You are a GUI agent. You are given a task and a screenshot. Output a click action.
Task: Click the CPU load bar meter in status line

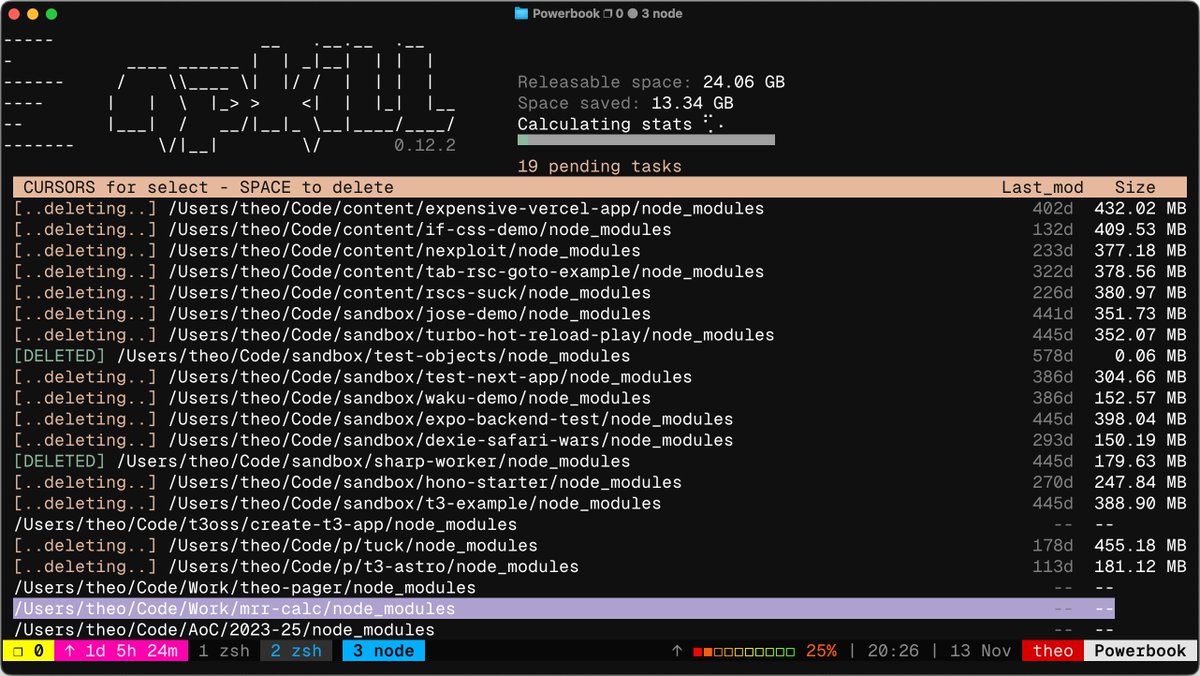[745, 652]
